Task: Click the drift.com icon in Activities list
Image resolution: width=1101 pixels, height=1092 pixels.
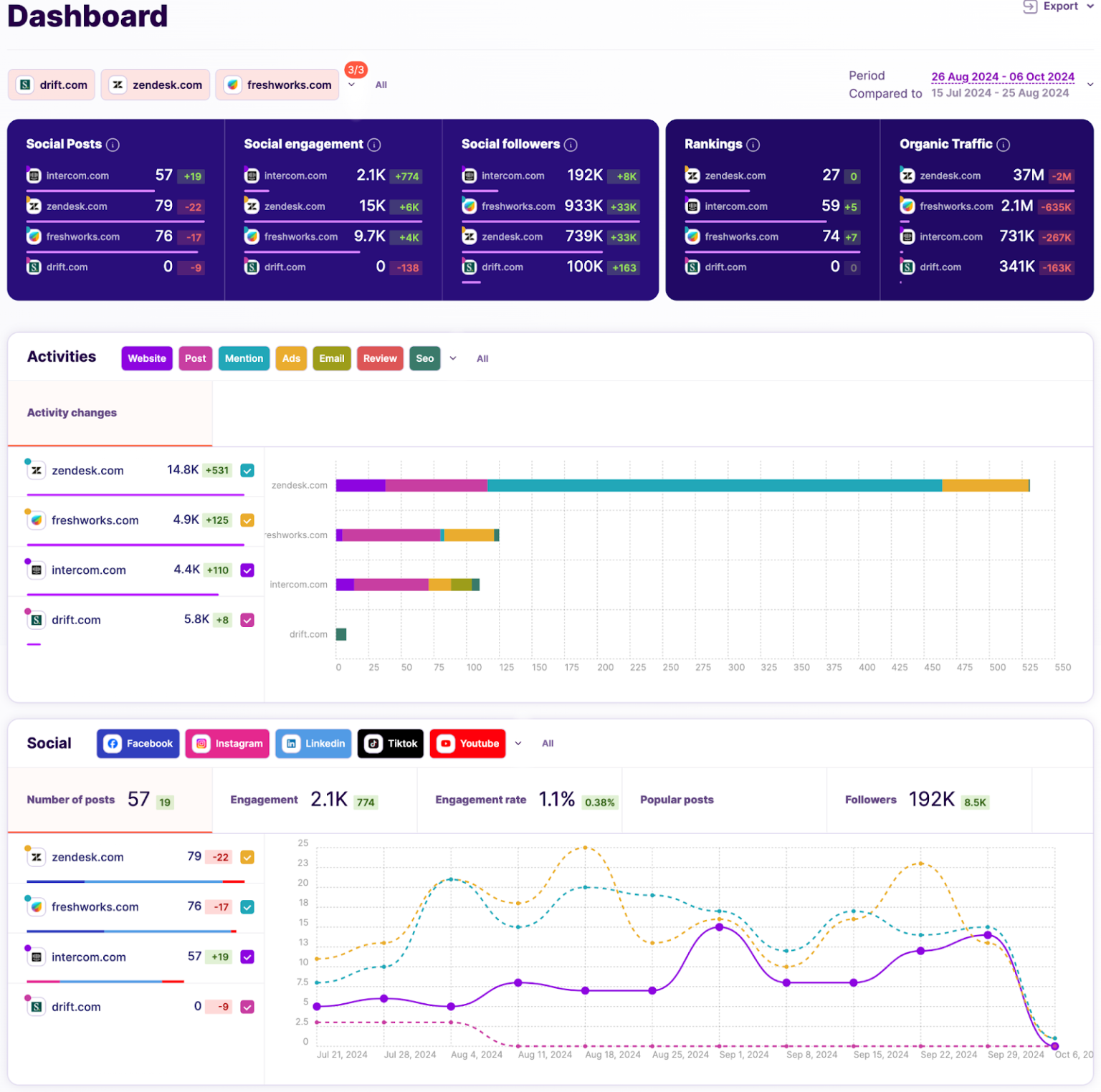Action: point(36,619)
